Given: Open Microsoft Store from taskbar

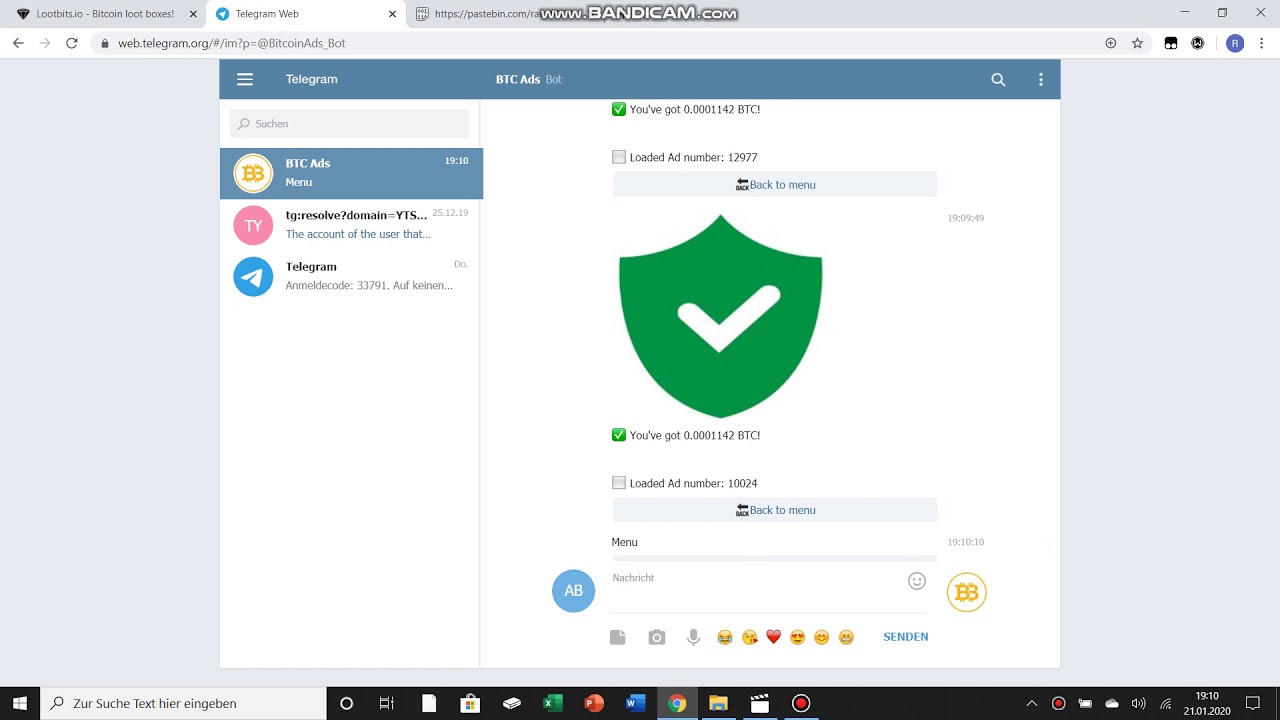Looking at the screenshot, I should 470,703.
